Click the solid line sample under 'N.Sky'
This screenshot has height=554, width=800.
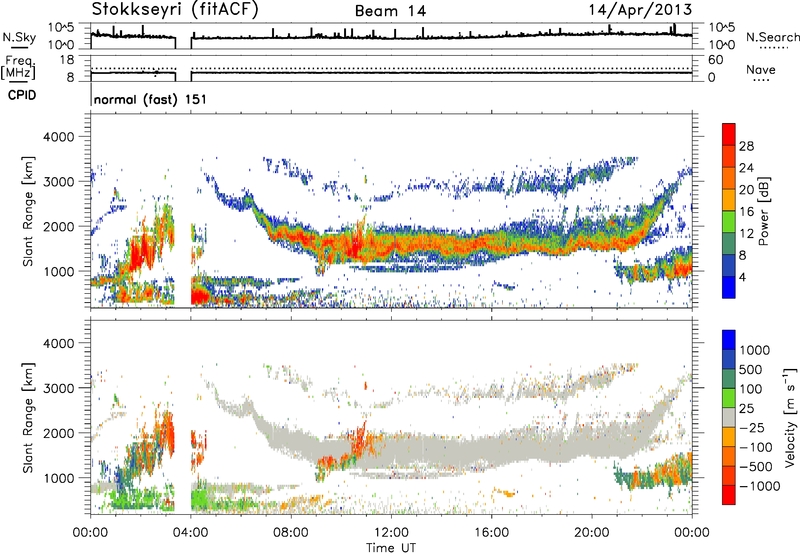19,48
